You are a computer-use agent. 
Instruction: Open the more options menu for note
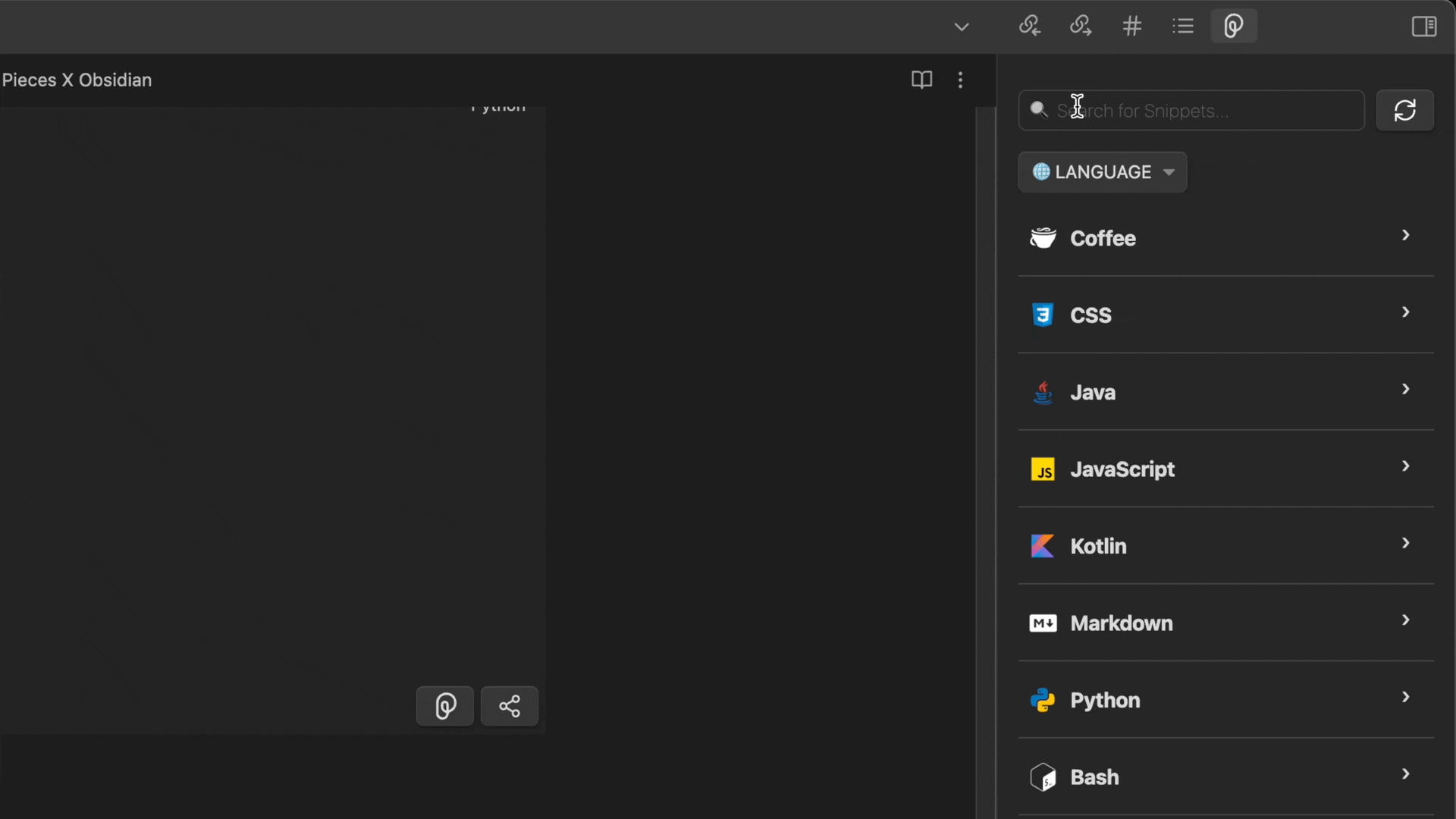click(x=960, y=80)
